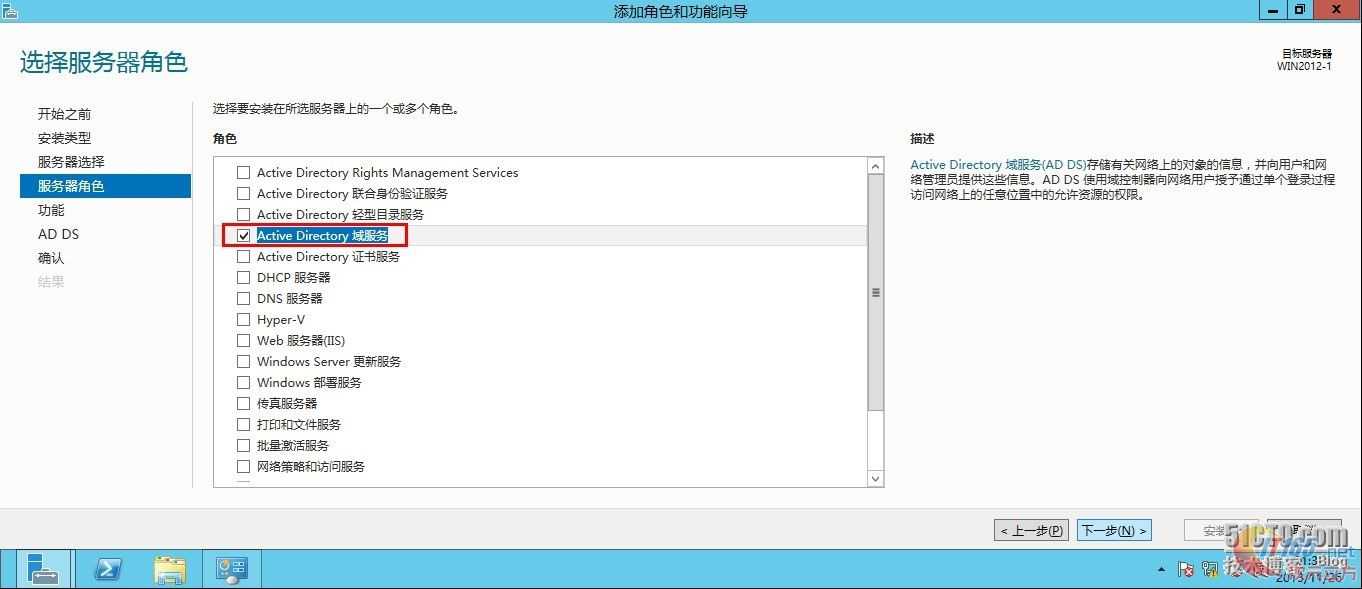
Task: Go to 开始之前 wizard step
Action: [65, 114]
